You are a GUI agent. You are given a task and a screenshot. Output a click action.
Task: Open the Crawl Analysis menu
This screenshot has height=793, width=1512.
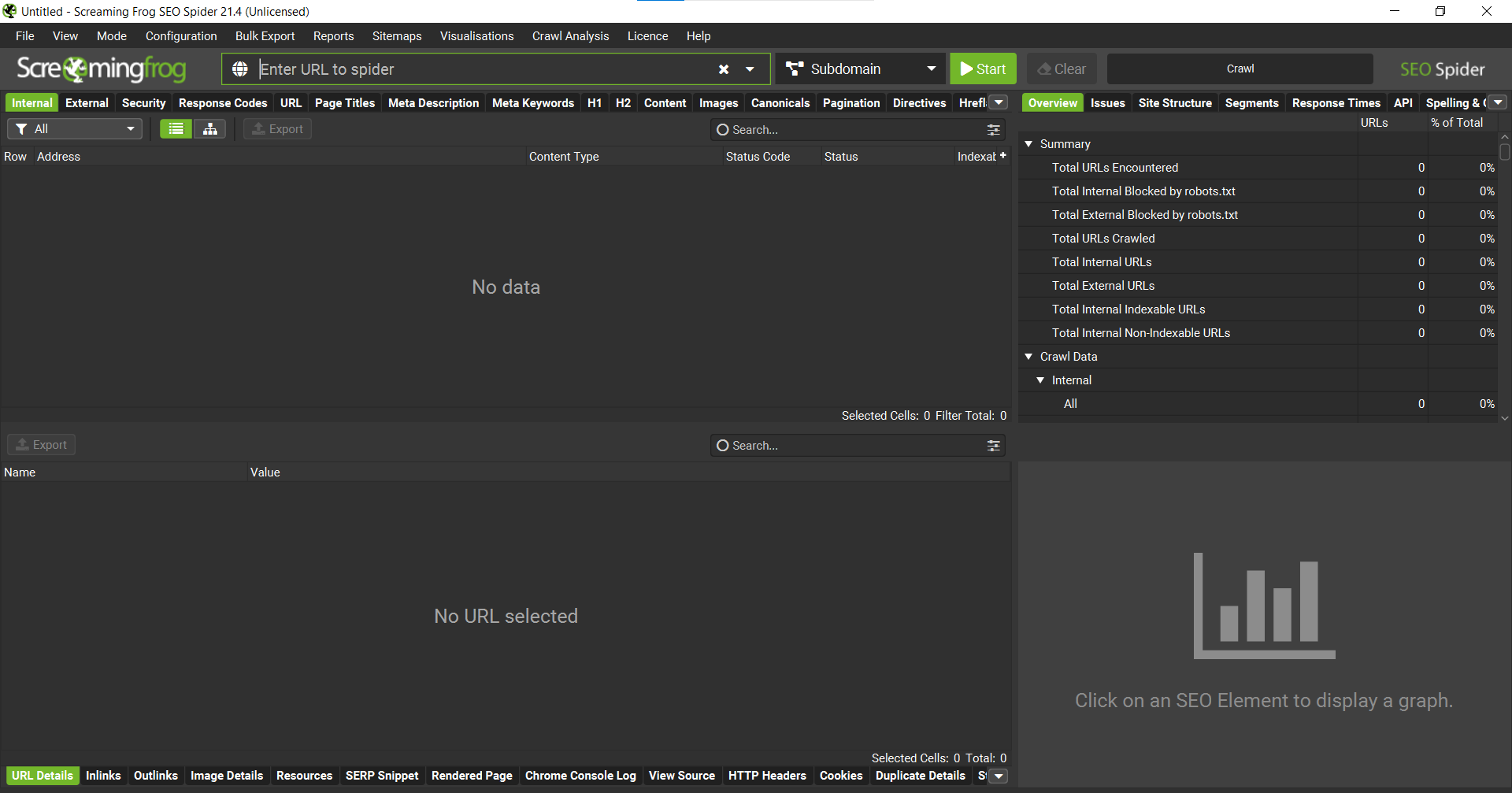(x=570, y=36)
